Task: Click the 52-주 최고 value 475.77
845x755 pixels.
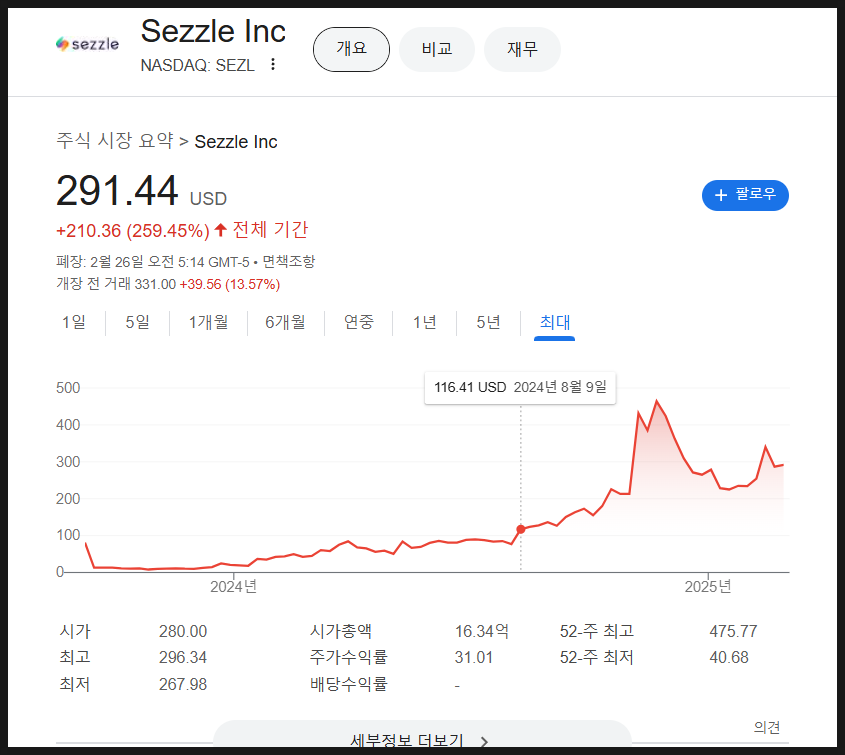Action: (733, 631)
